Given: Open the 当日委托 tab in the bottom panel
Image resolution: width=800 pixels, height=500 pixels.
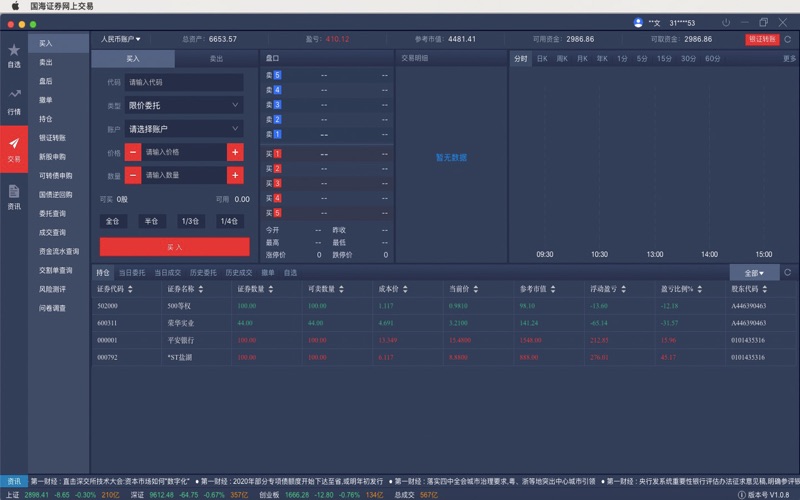Looking at the screenshot, I should point(132,273).
